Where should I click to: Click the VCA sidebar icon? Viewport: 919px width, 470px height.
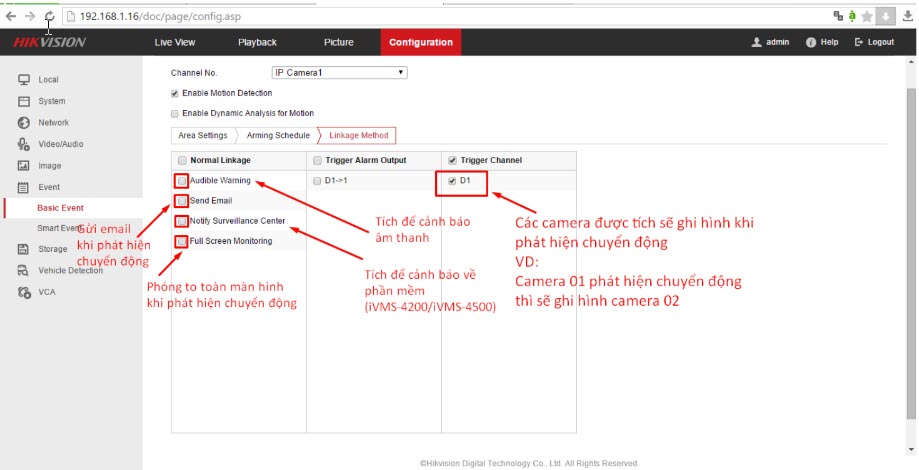(23, 292)
